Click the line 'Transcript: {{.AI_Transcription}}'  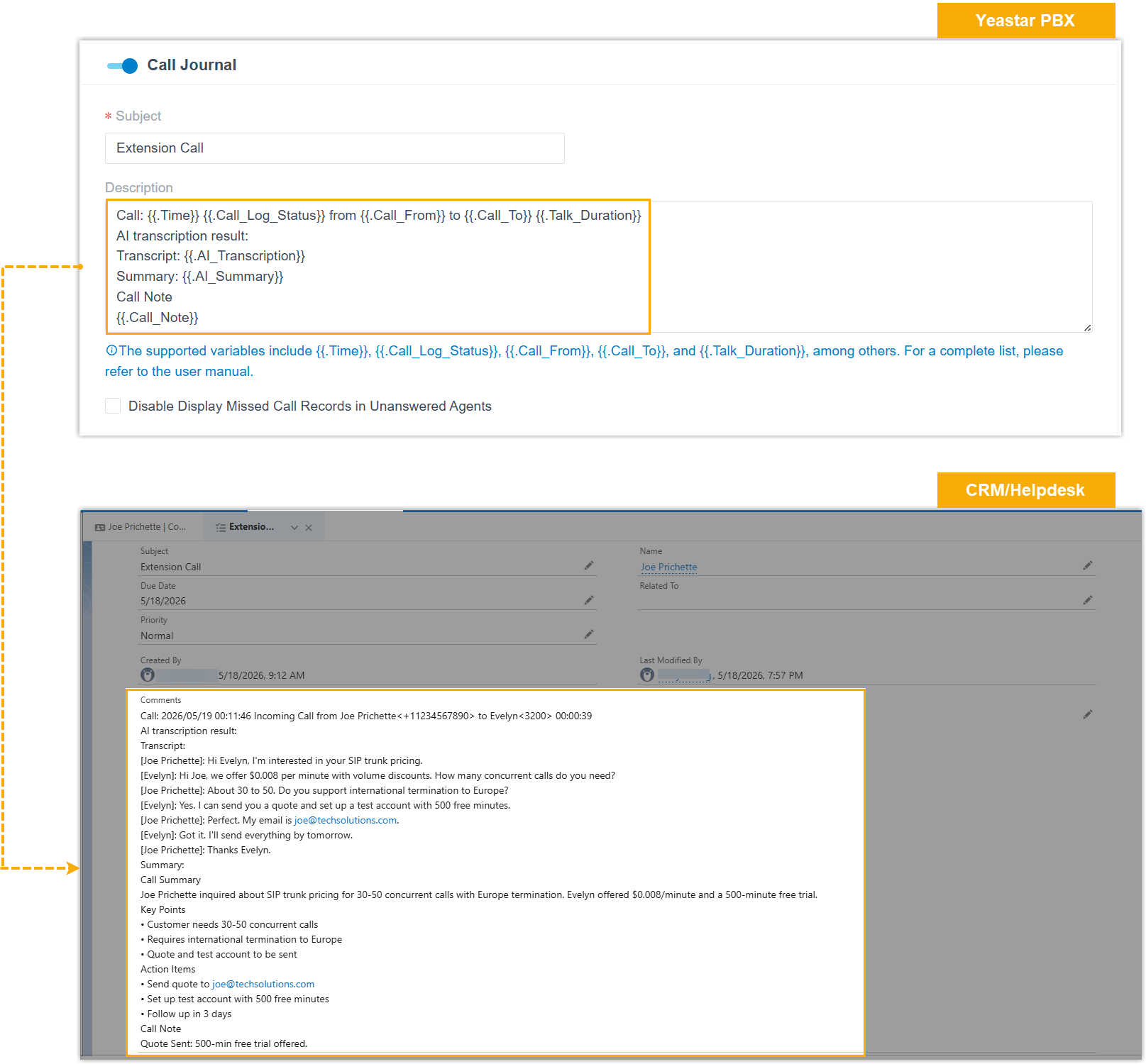click(x=211, y=256)
